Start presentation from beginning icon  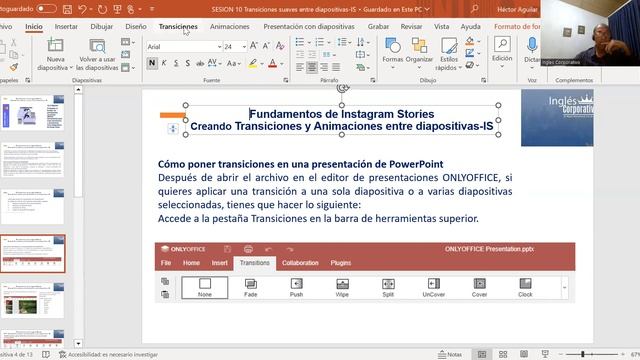117,9
